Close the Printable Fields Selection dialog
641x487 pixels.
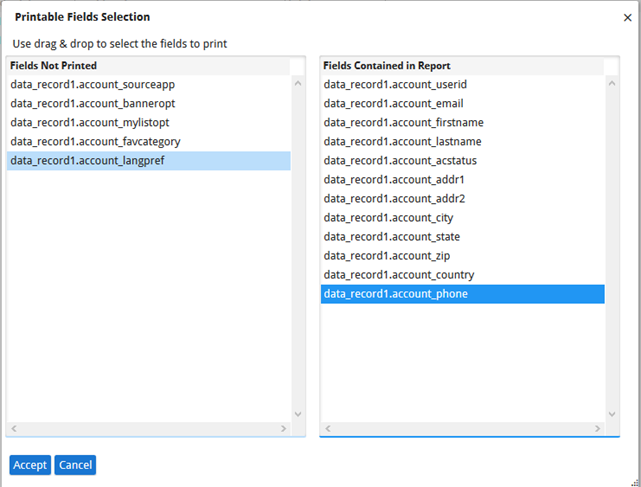pyautogui.click(x=626, y=18)
